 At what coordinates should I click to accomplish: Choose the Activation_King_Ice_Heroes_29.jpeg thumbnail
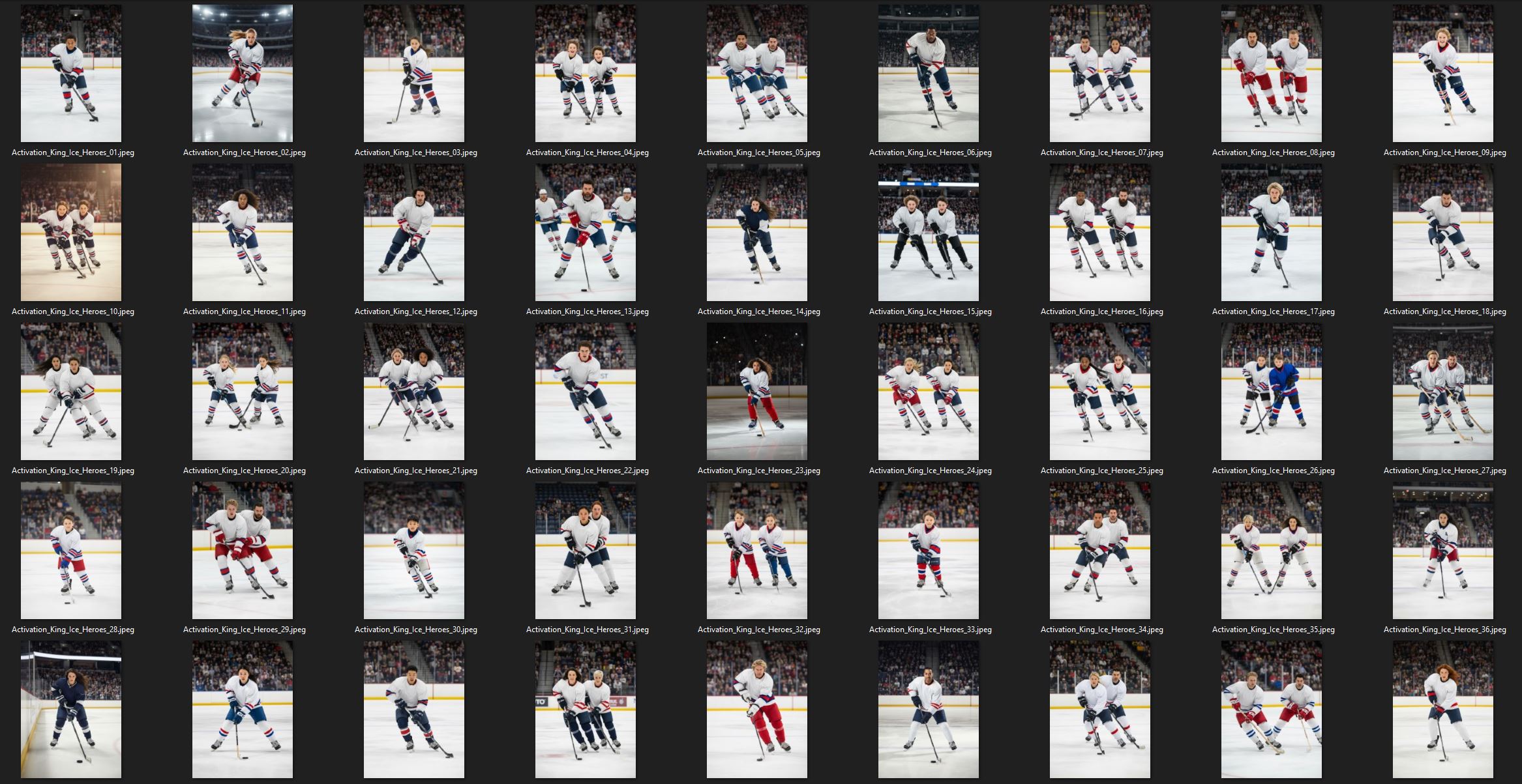click(x=243, y=551)
